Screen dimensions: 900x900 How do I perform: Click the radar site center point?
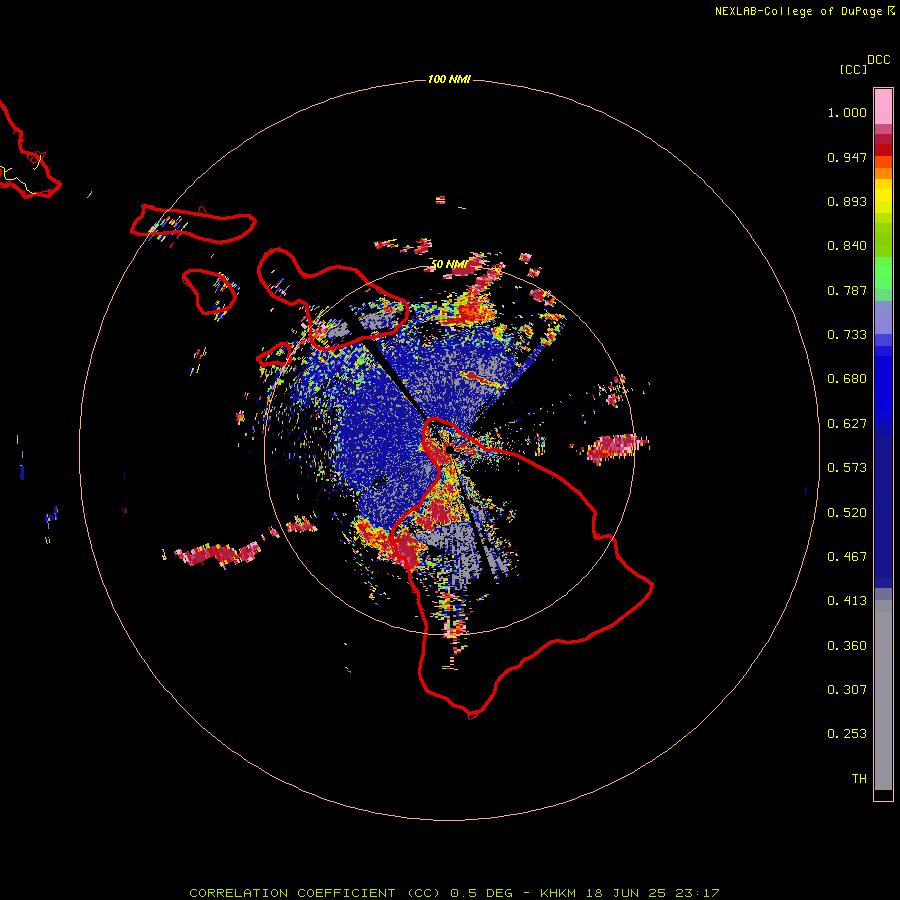[449, 449]
